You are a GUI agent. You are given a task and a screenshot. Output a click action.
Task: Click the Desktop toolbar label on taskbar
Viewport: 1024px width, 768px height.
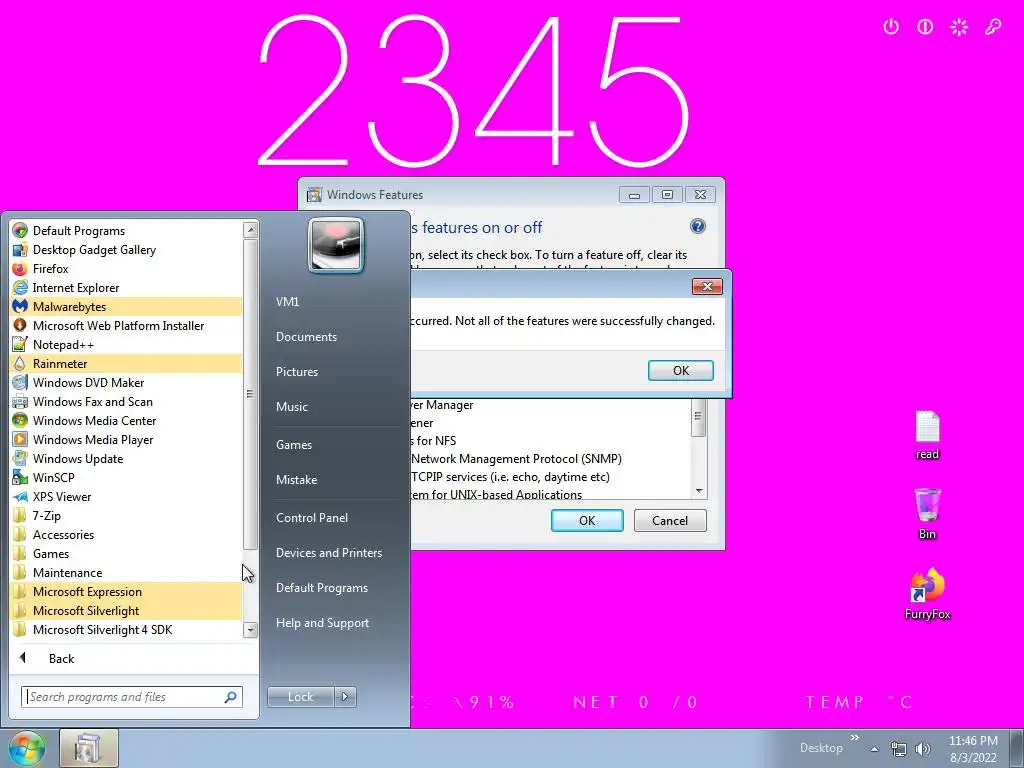point(821,748)
